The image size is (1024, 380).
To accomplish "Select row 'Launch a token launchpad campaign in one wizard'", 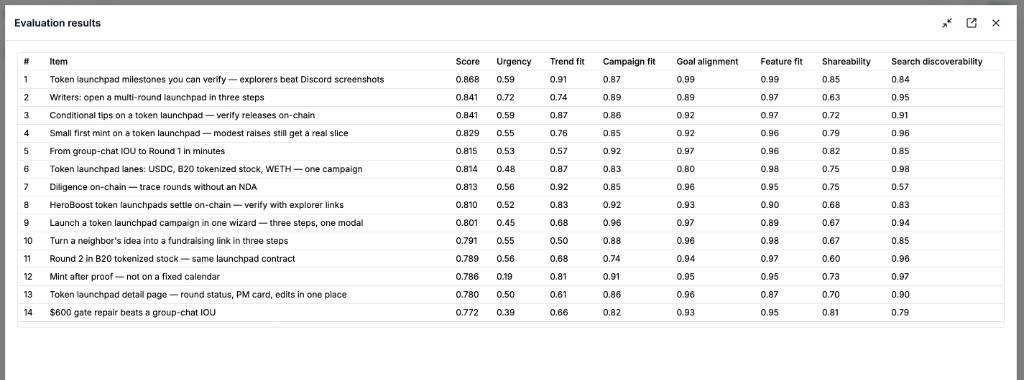I will click(511, 223).
